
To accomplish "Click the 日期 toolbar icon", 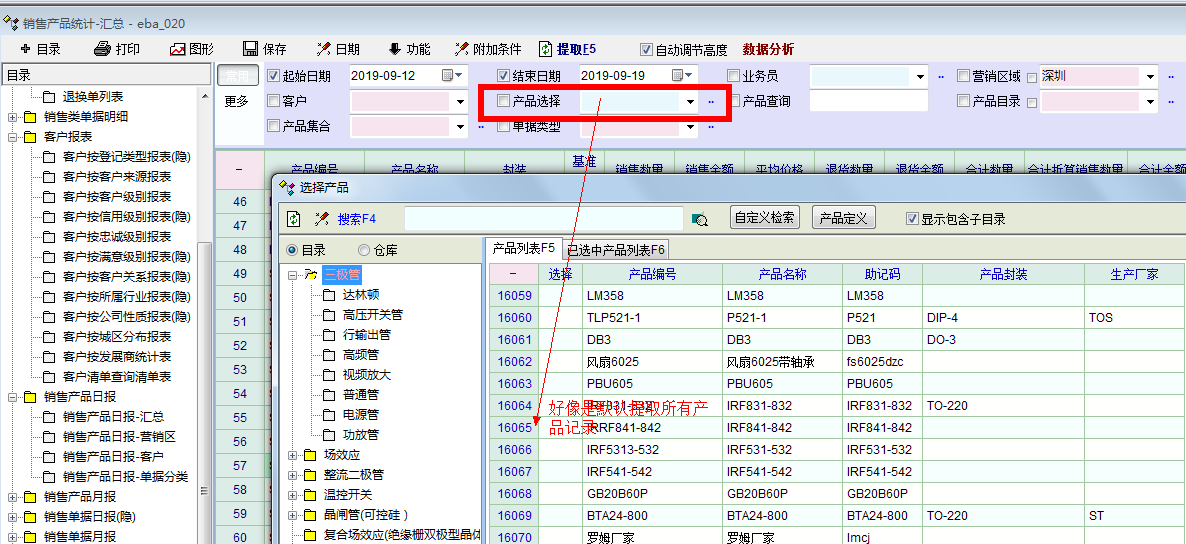I will (x=323, y=49).
